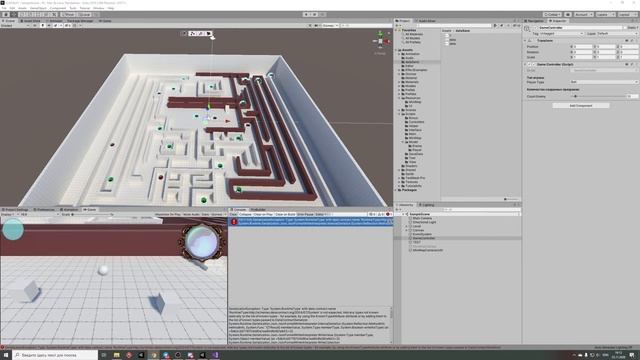
Task: Select Main Camera in Hierarchy
Action: (x=421, y=218)
